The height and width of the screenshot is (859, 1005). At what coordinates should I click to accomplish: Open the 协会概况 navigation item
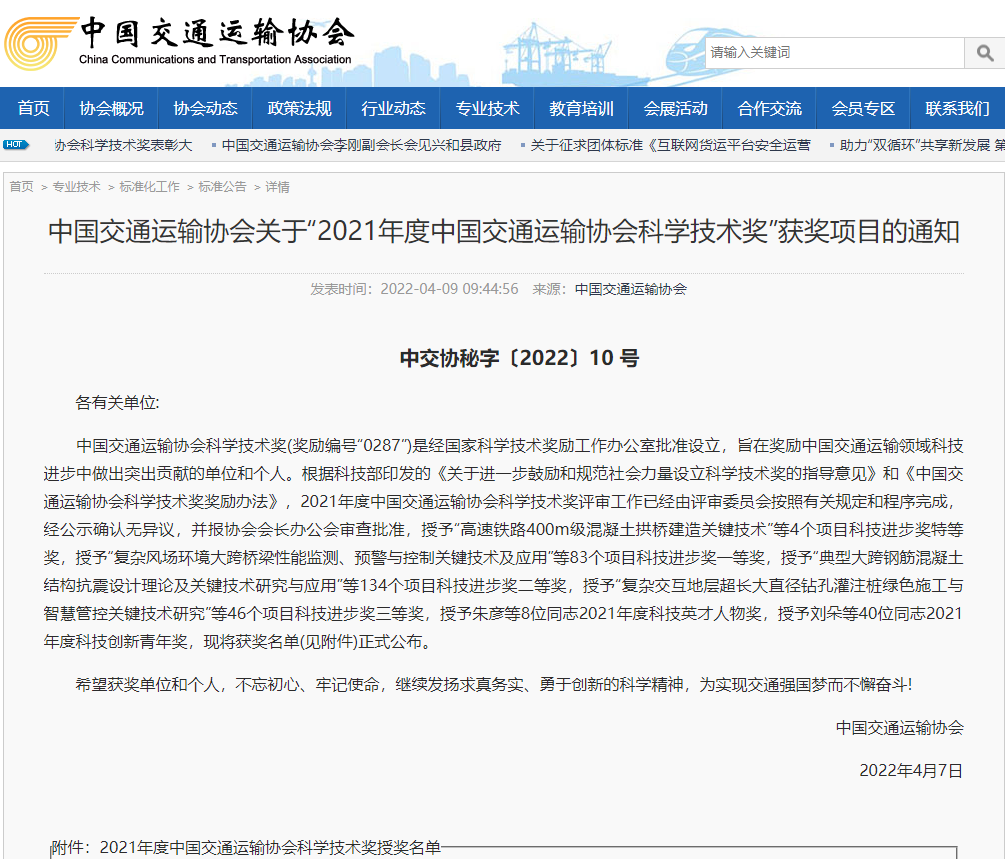(112, 108)
